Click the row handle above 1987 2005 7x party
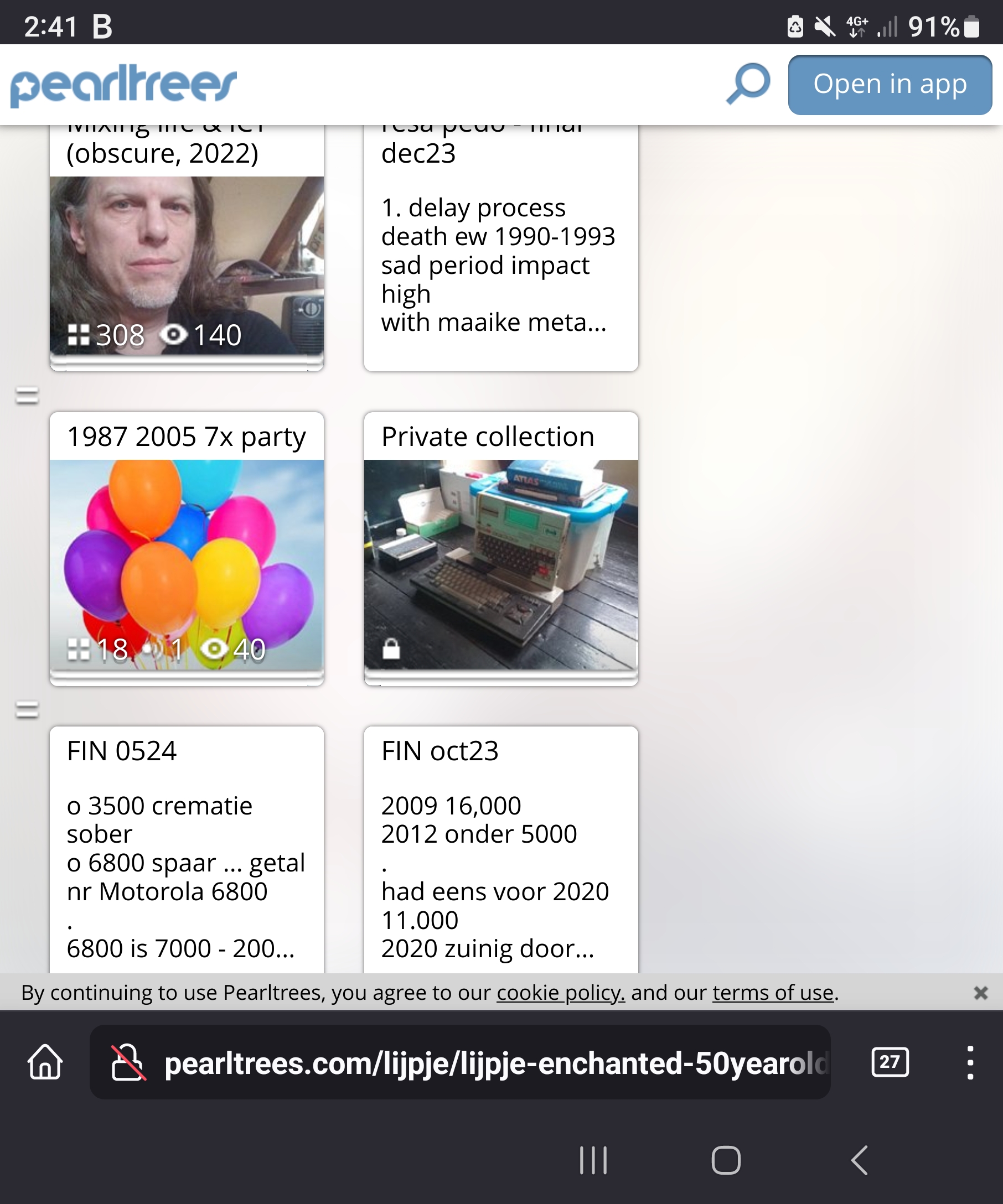Viewport: 1003px width, 1204px height. tap(27, 396)
